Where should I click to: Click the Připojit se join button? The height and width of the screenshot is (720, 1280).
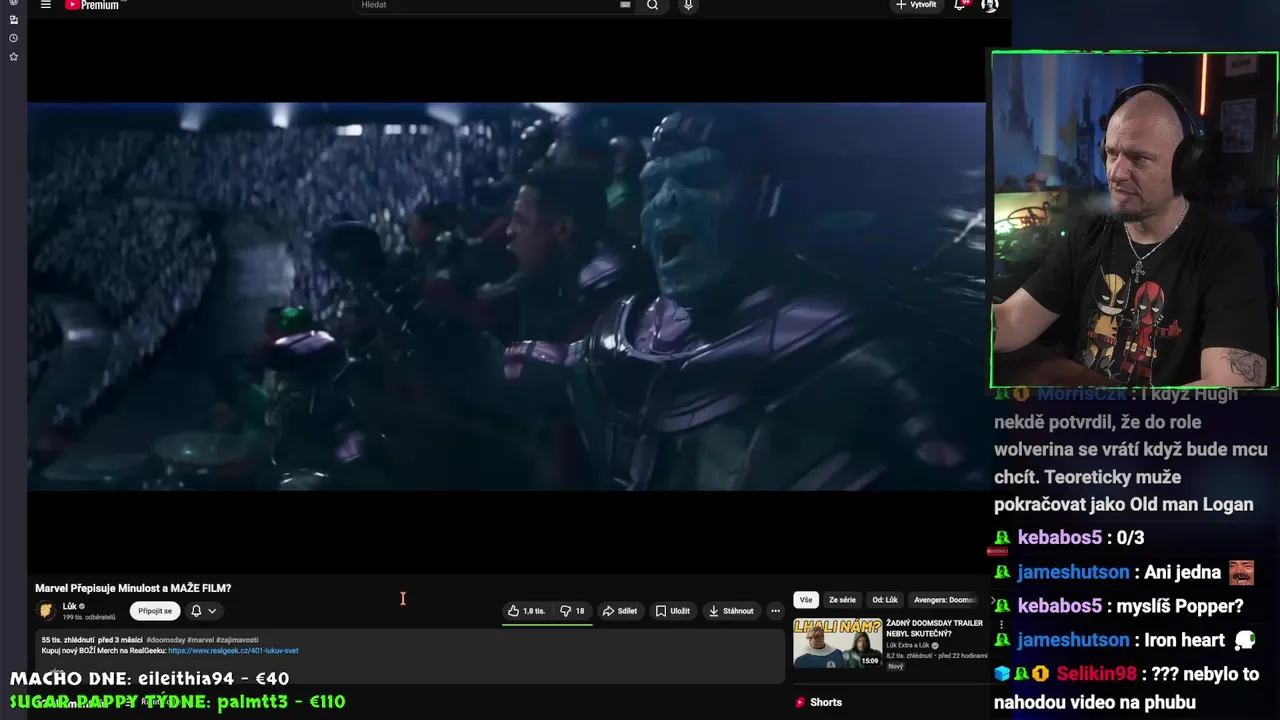pyautogui.click(x=155, y=611)
